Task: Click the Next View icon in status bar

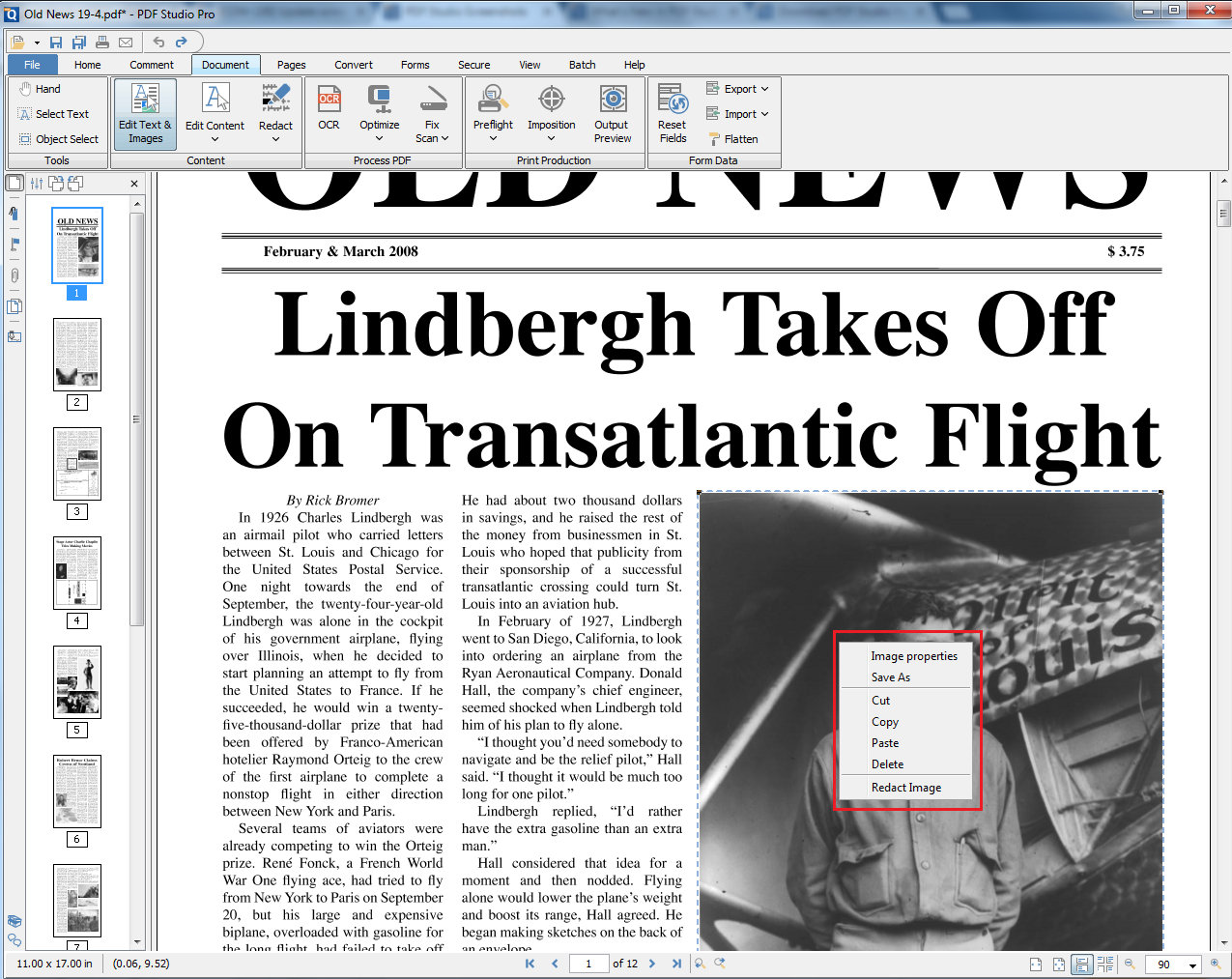Action: 720,964
